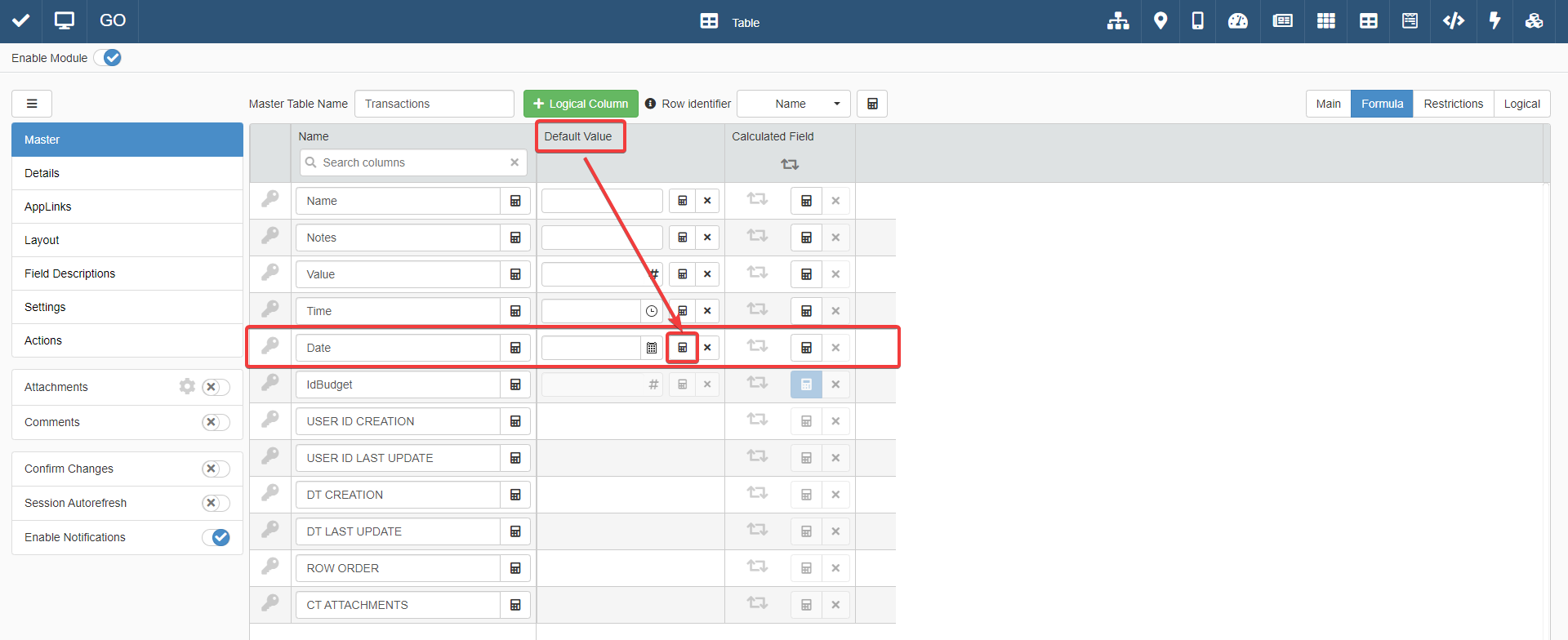This screenshot has width=1568, height=640.
Task: Expand the hamburger menu above sidebar
Action: tap(32, 104)
